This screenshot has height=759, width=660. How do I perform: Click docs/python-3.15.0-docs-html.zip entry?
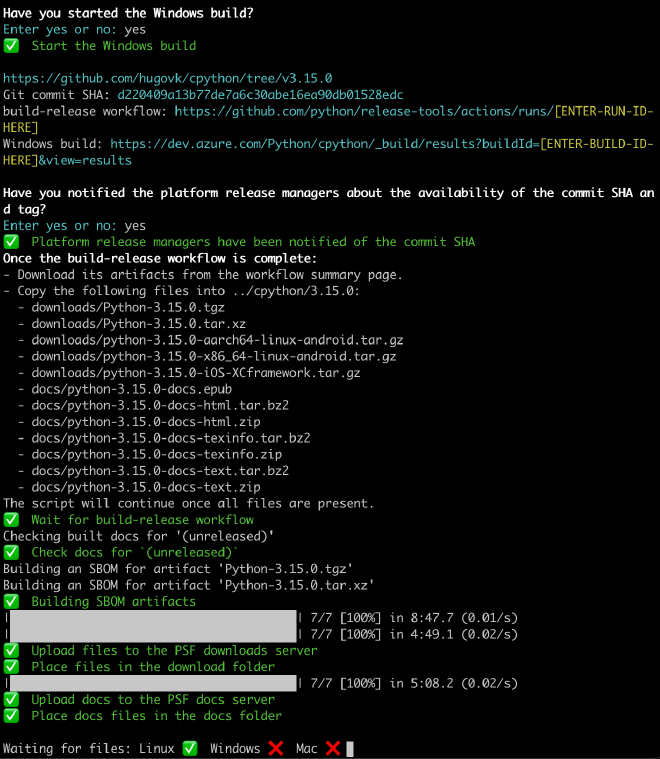[146, 422]
